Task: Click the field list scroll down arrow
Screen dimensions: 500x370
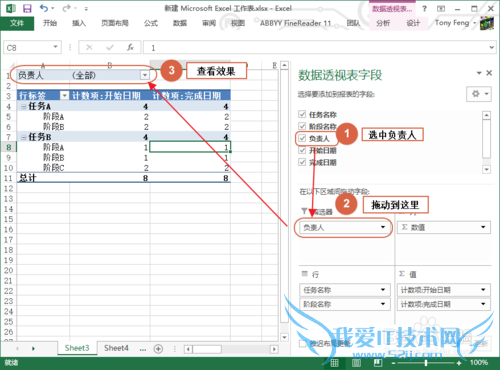Action: 486,169
